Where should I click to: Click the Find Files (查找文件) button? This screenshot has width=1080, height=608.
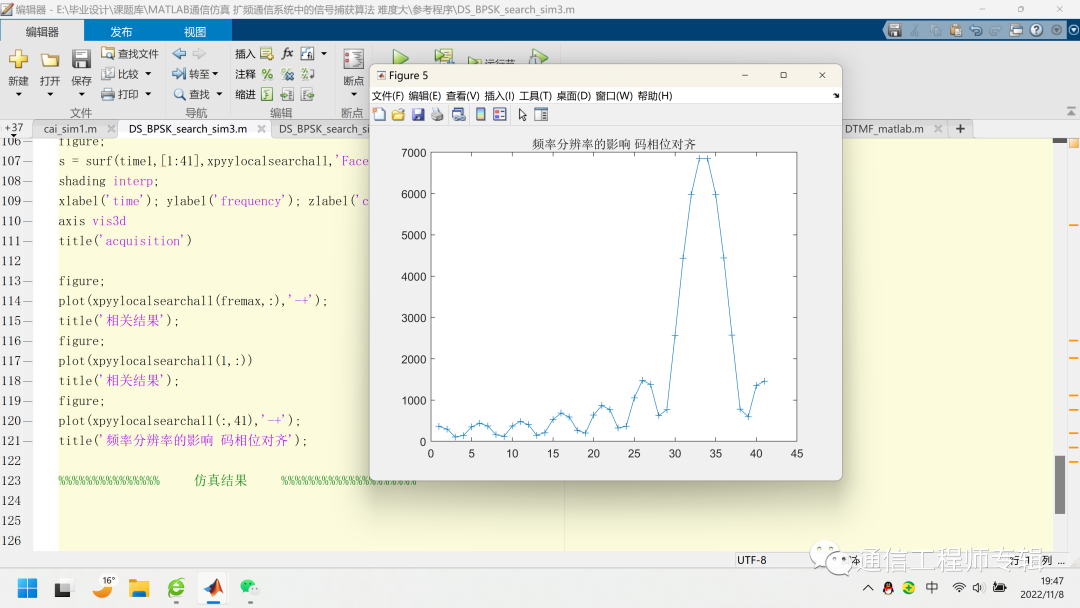click(x=129, y=54)
